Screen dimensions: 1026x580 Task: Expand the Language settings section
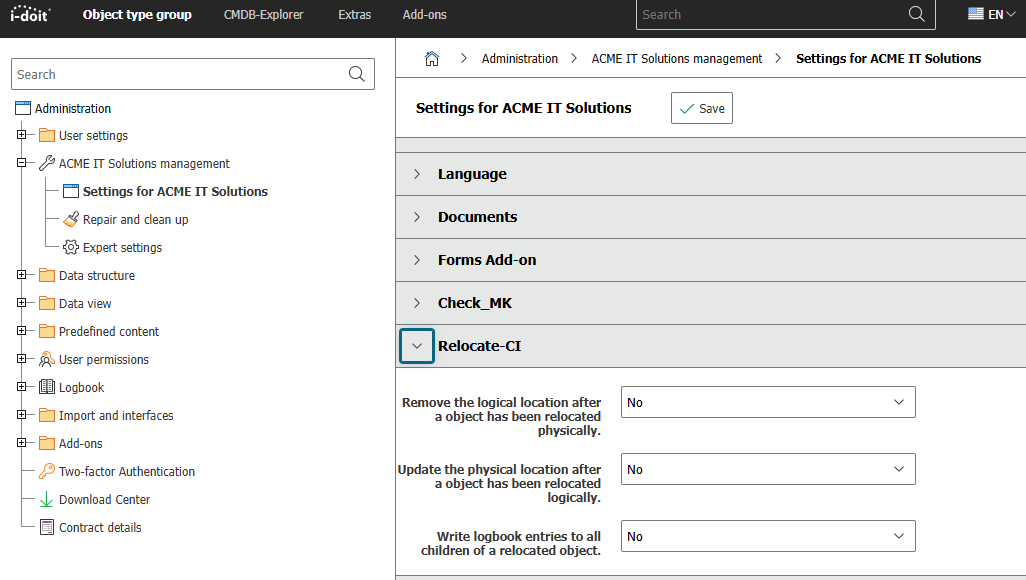[x=417, y=174]
